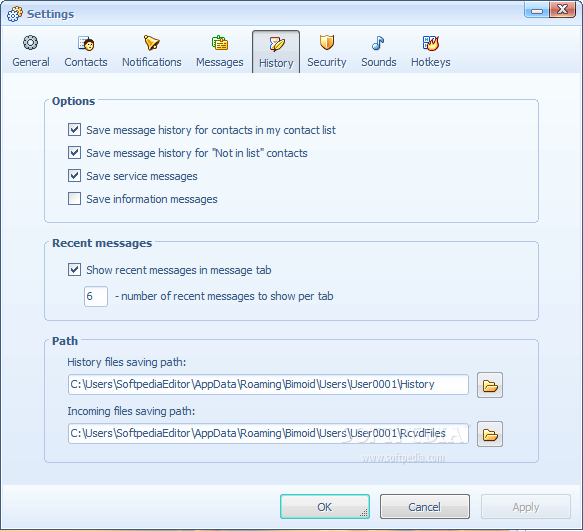Screen dimensions: 583x531
Task: Switch to History tab label
Action: (x=276, y=63)
